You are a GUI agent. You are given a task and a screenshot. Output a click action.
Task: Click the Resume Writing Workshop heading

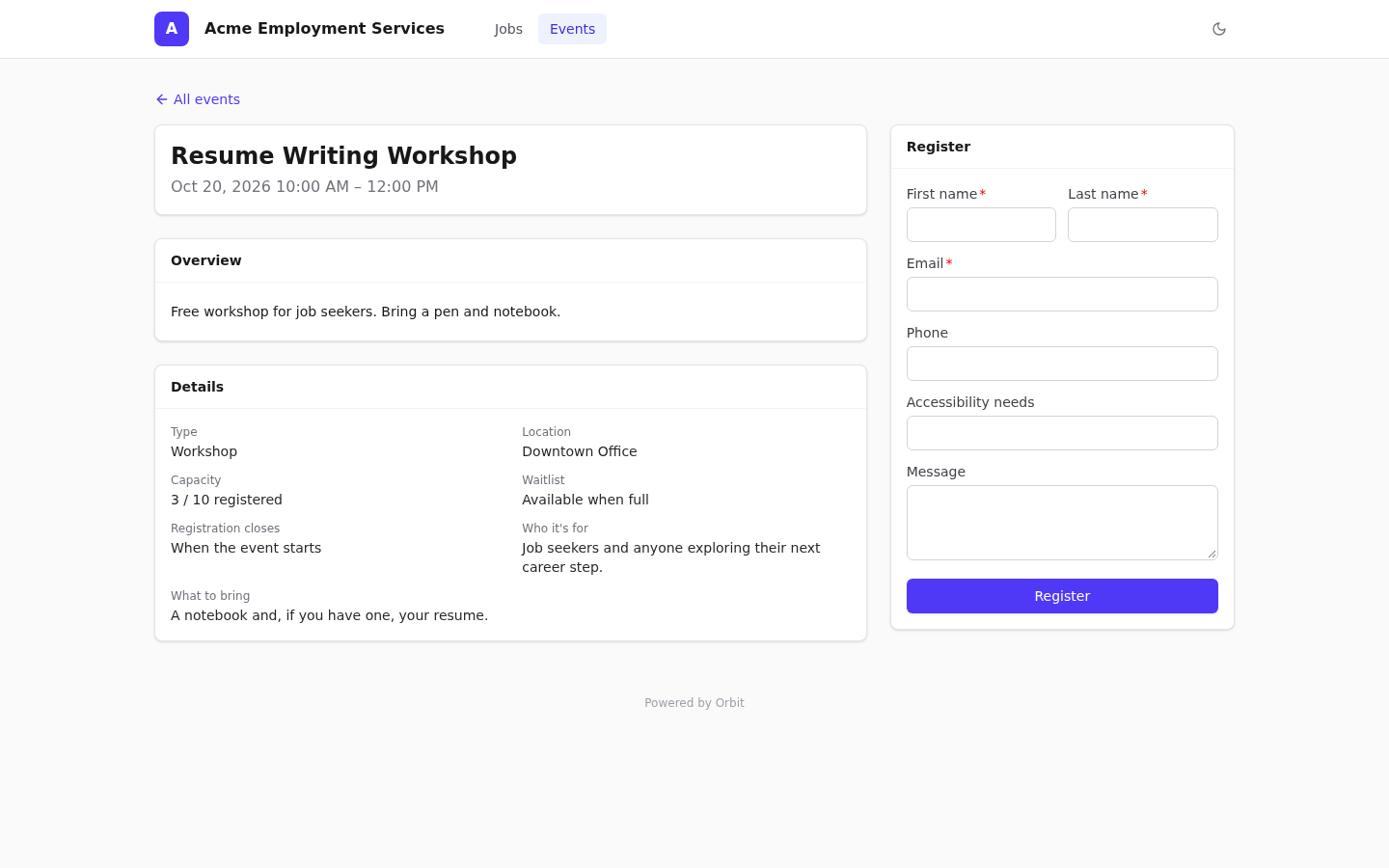click(x=343, y=155)
